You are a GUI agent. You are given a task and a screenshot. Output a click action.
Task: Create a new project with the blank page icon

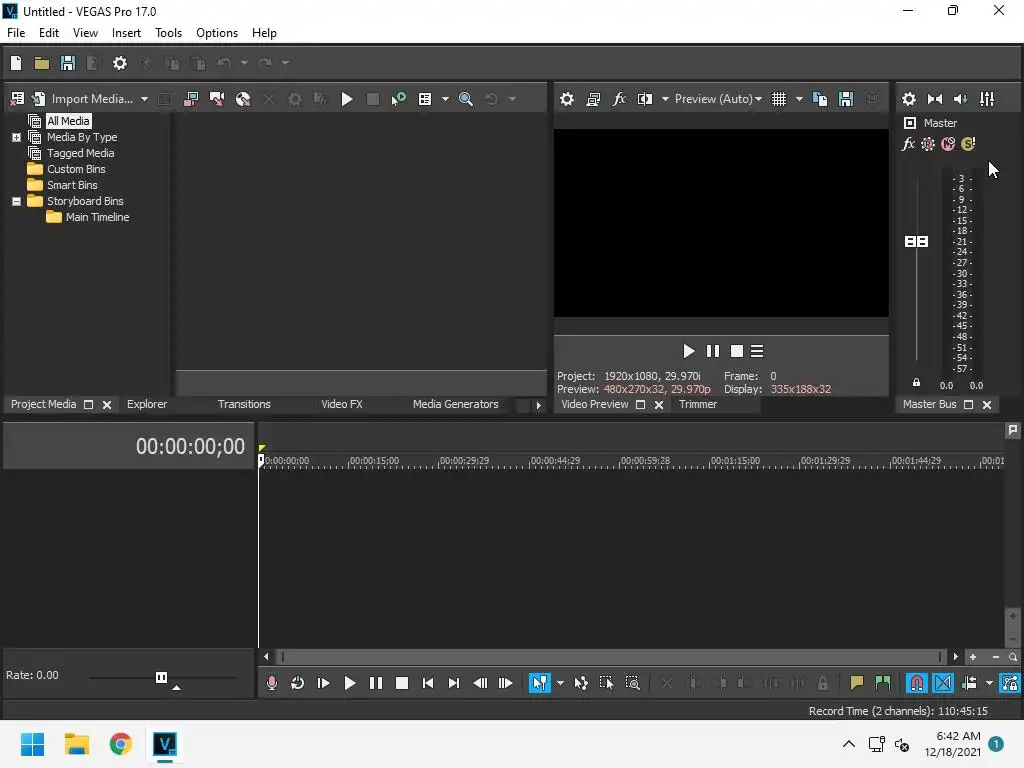16,63
